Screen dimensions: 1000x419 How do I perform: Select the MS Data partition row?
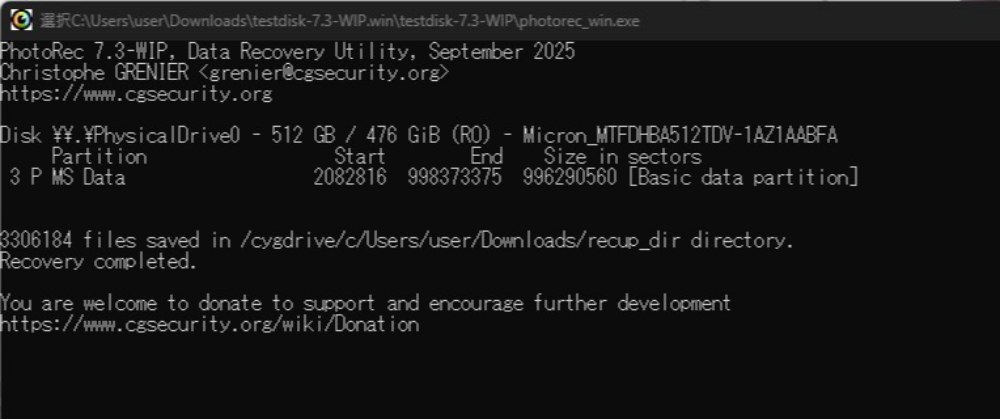[x=429, y=177]
